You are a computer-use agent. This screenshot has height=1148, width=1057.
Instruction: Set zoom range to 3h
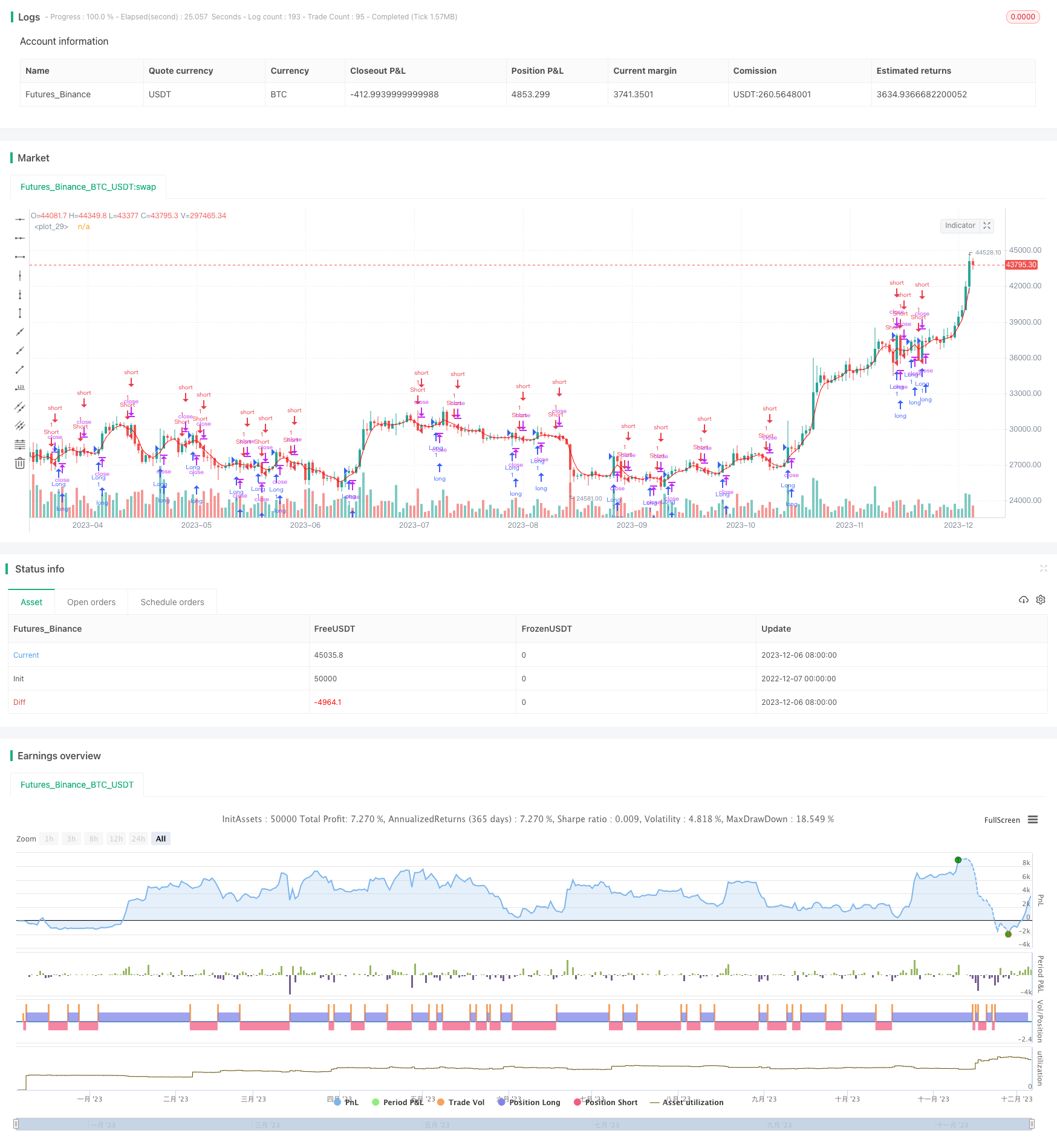click(x=71, y=838)
